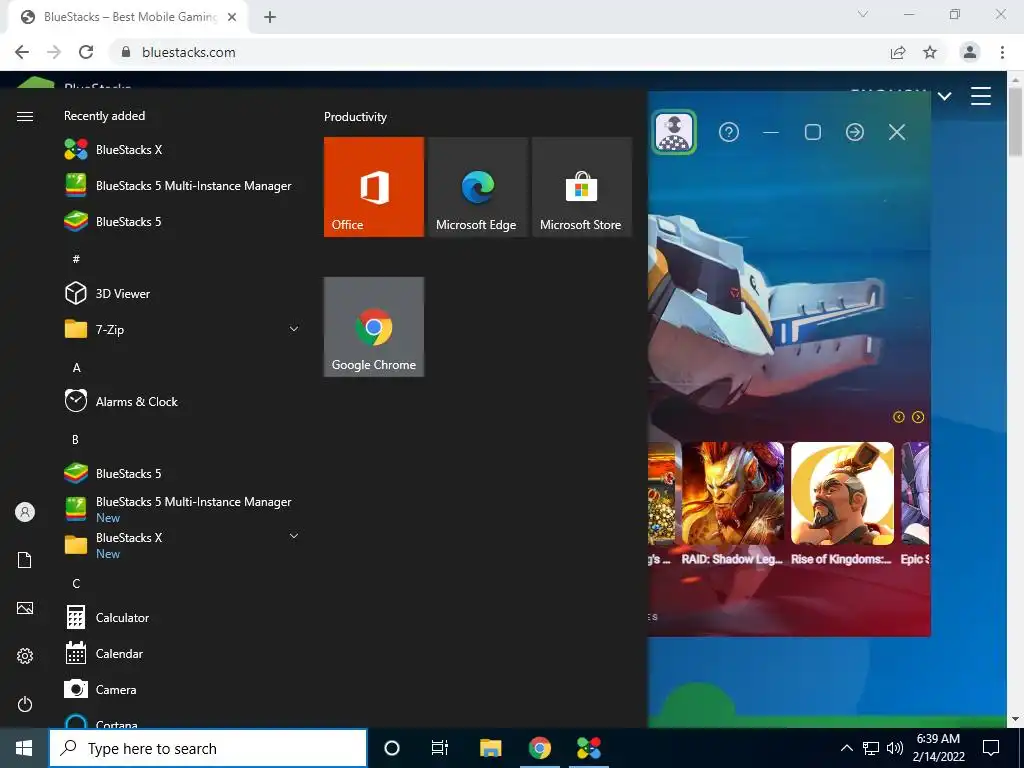
Task: Go back in Chrome
Action: click(x=22, y=52)
